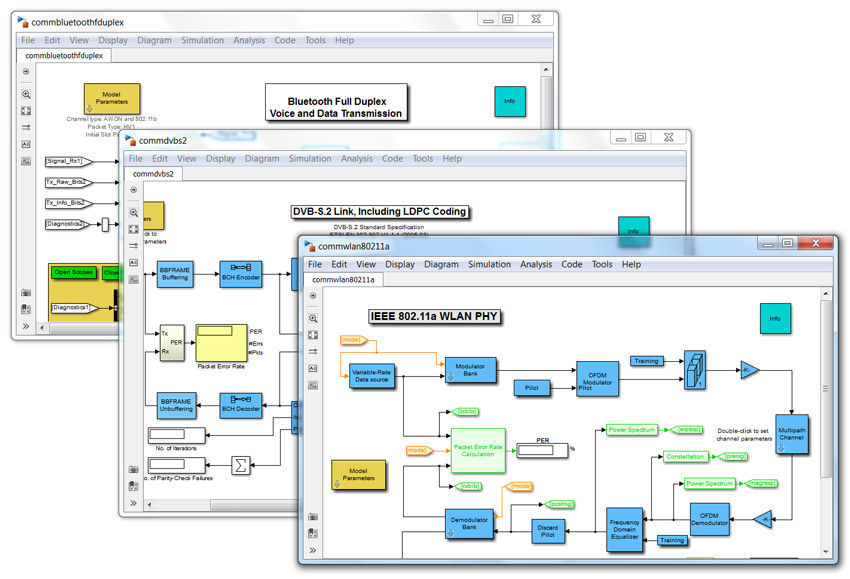Click the PER display field in WLAN model
The image size is (850, 579).
pos(541,449)
